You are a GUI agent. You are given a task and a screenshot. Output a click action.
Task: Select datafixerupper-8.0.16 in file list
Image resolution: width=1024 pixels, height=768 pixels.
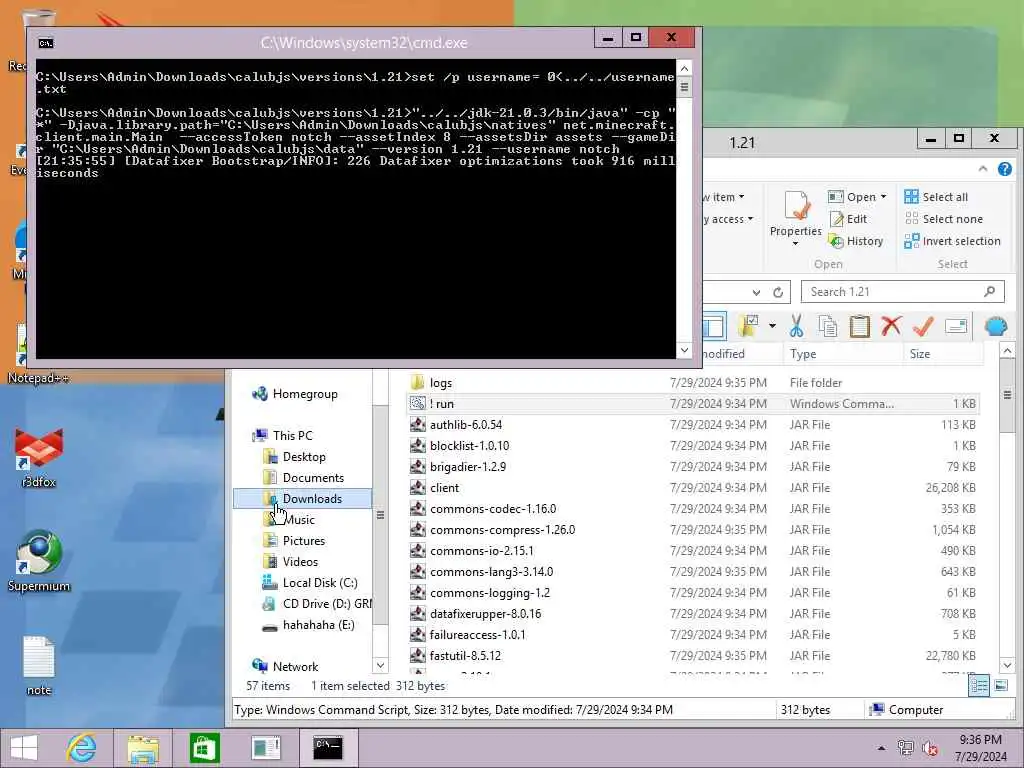(692, 614)
